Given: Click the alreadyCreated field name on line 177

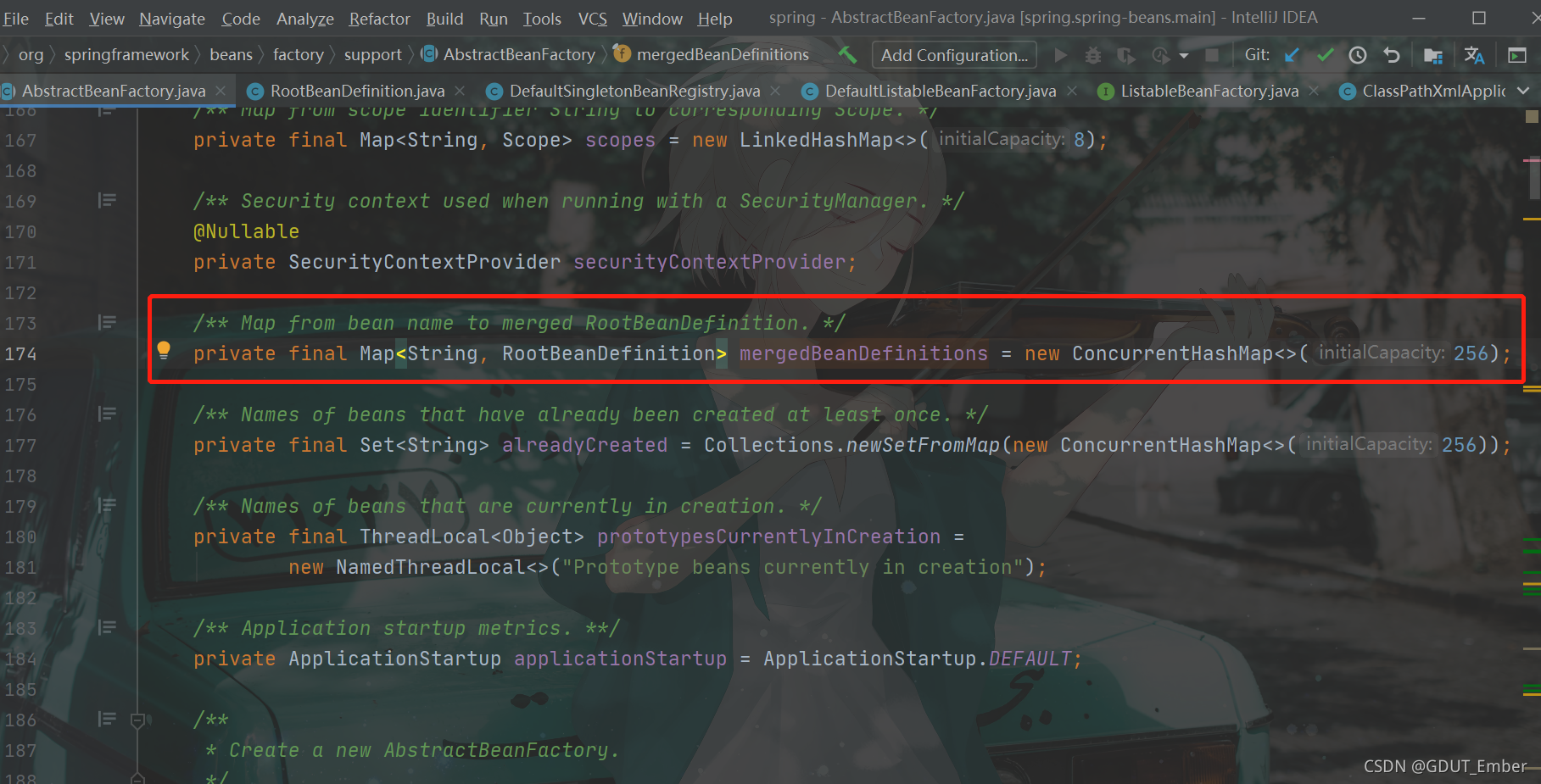Looking at the screenshot, I should click(584, 445).
